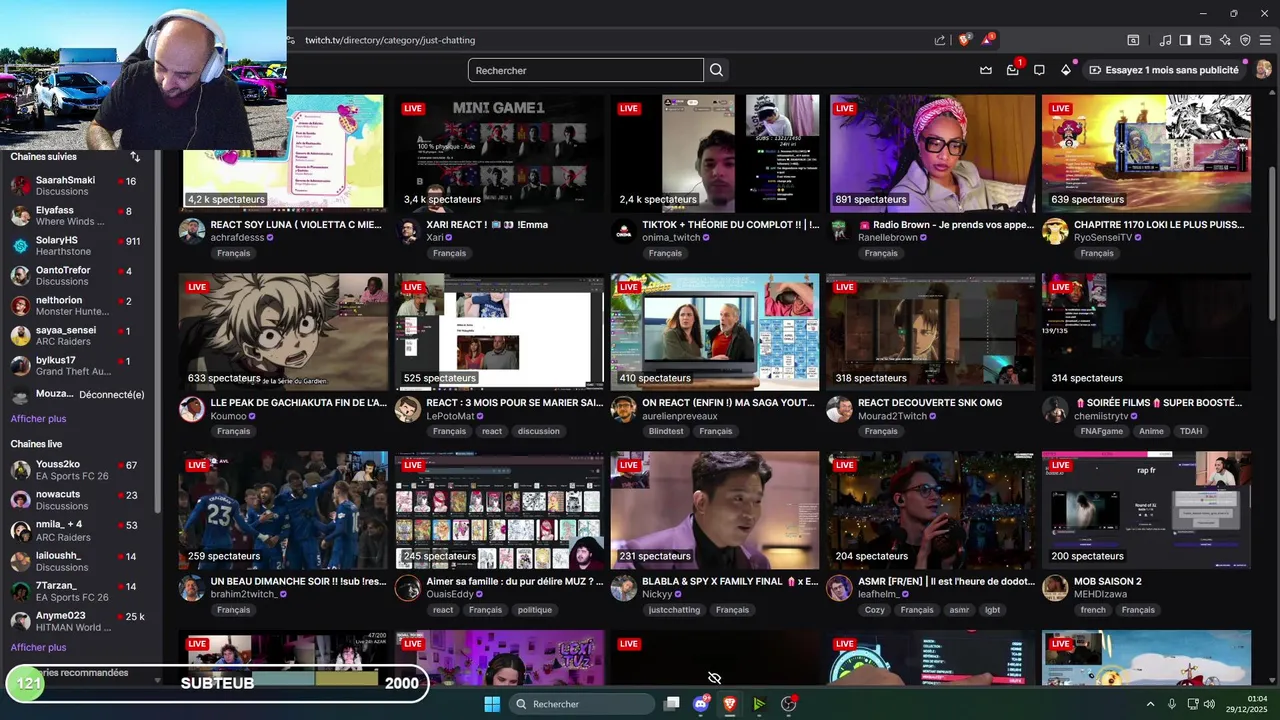Open football stream thumbnail 259 spectateurs
Viewport: 1280px width, 720px height.
click(283, 510)
